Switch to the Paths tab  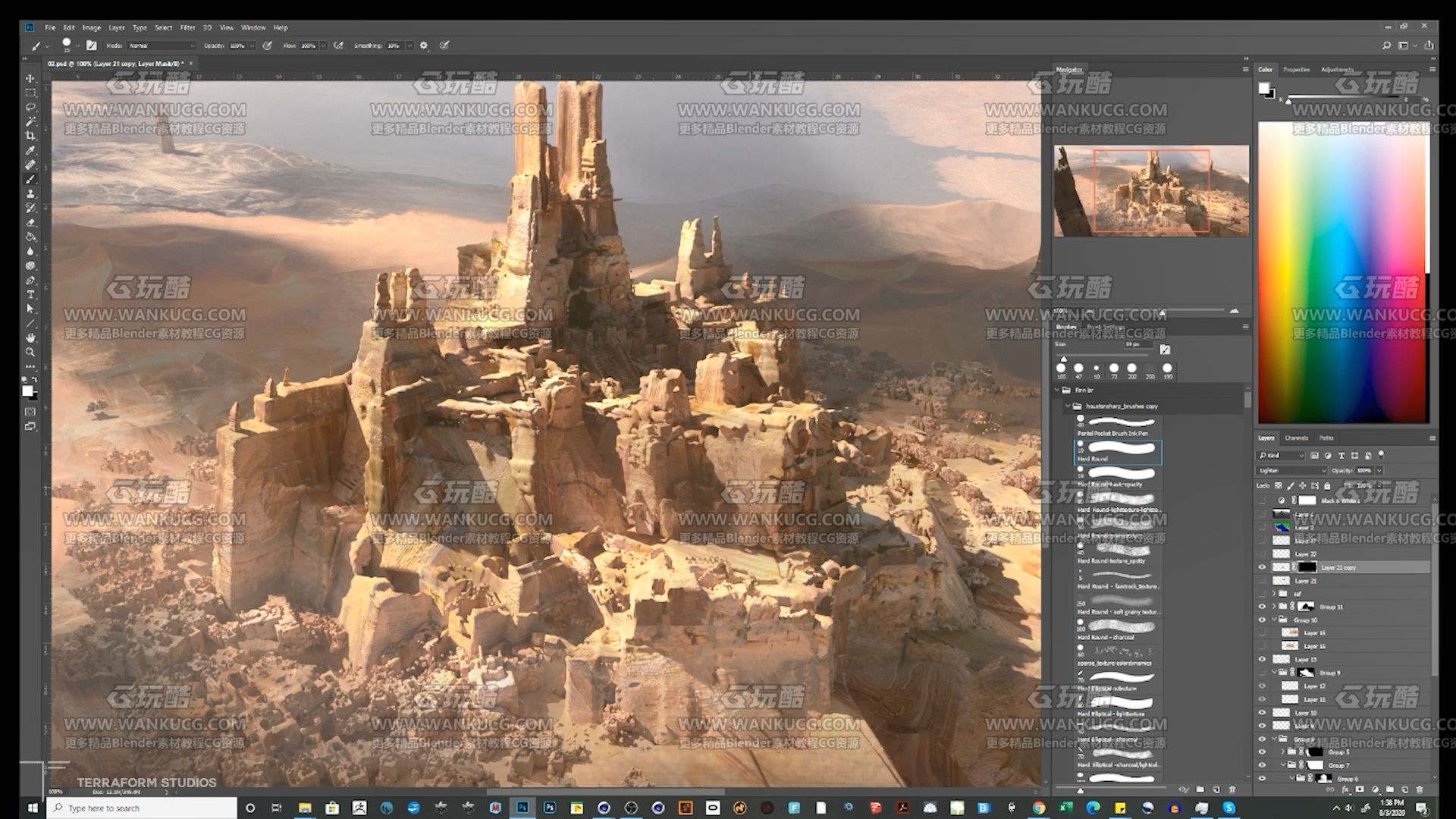[x=1326, y=438]
